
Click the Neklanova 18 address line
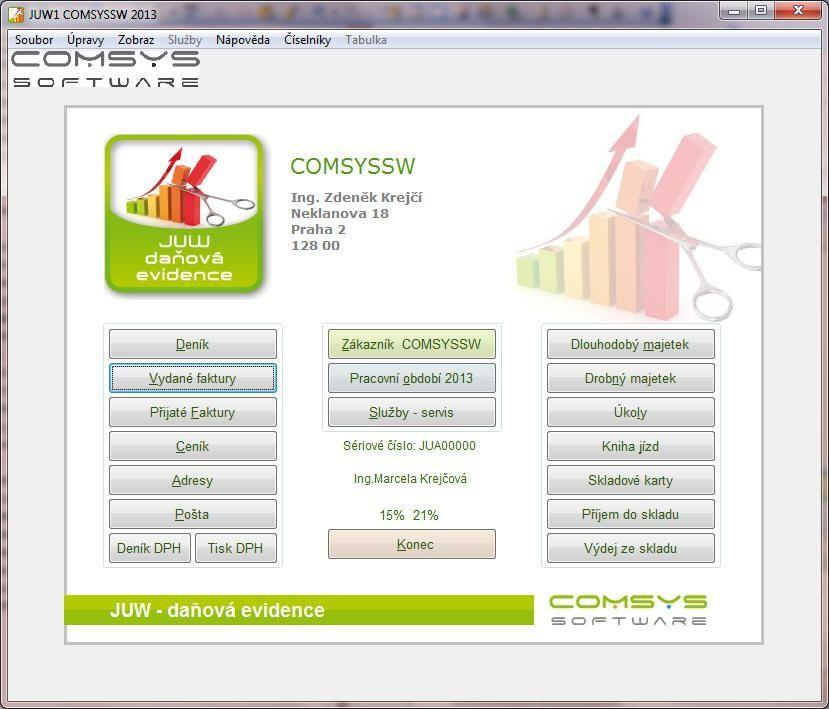tap(340, 214)
